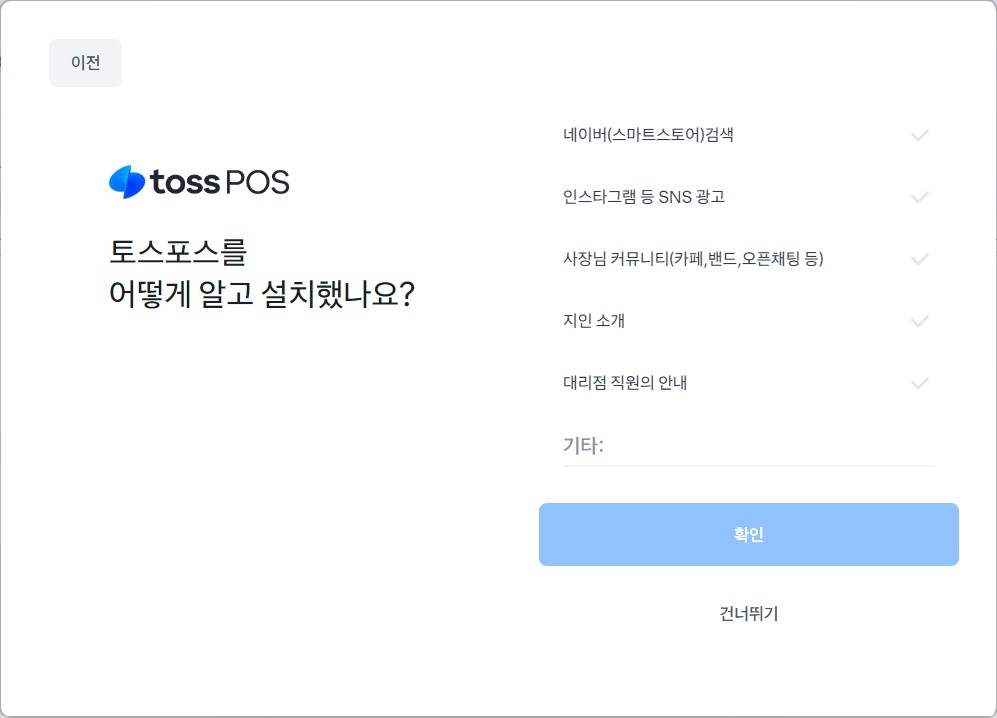This screenshot has width=997, height=718.
Task: Click the 어떻게 알고 설치했나요? question text
Action: (262, 295)
